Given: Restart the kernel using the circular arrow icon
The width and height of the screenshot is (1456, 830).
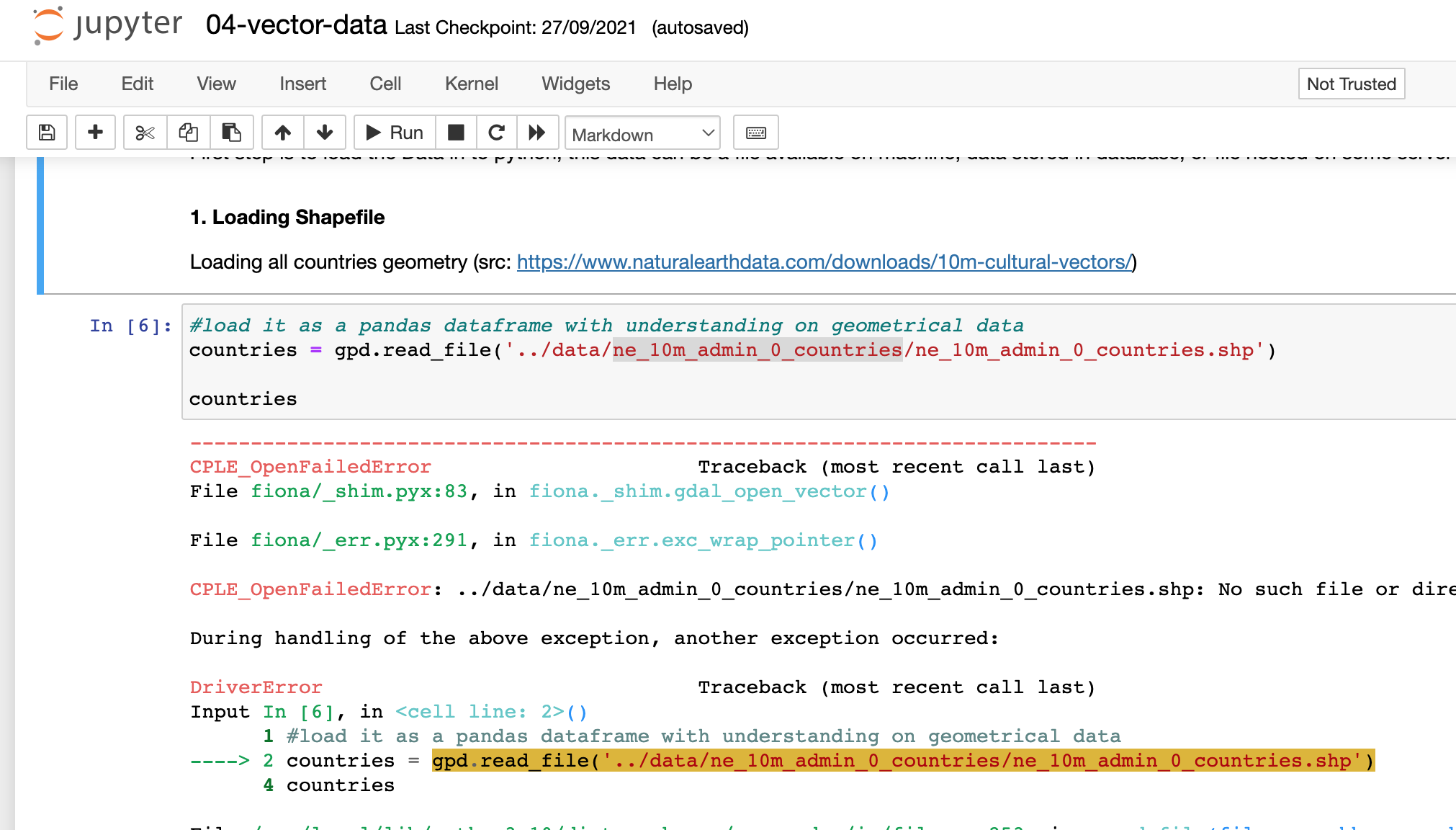Looking at the screenshot, I should pos(496,133).
